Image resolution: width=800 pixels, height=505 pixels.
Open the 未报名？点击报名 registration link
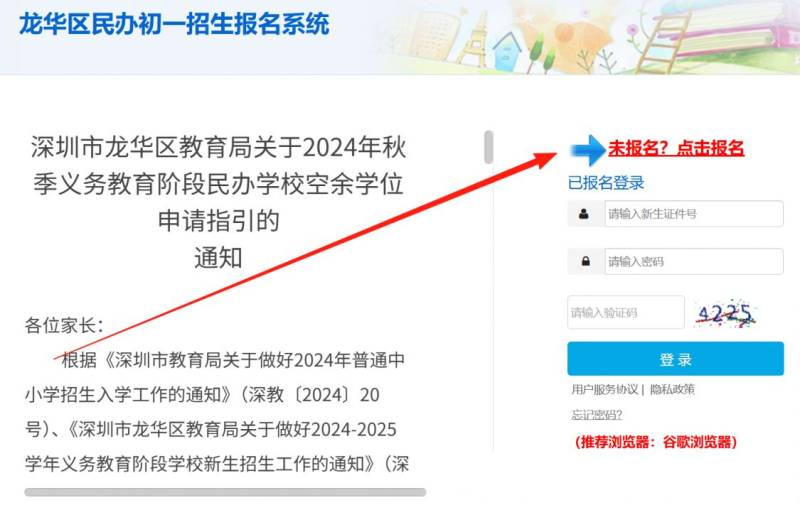(x=676, y=148)
